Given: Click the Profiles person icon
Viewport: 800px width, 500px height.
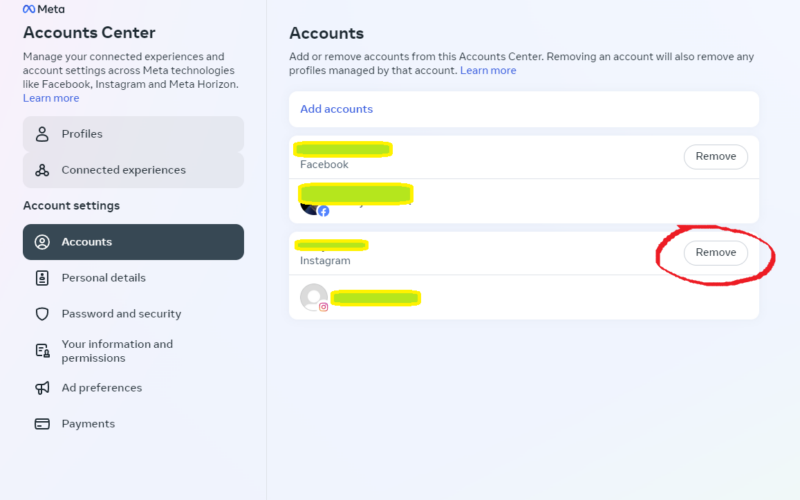Looking at the screenshot, I should pos(42,134).
